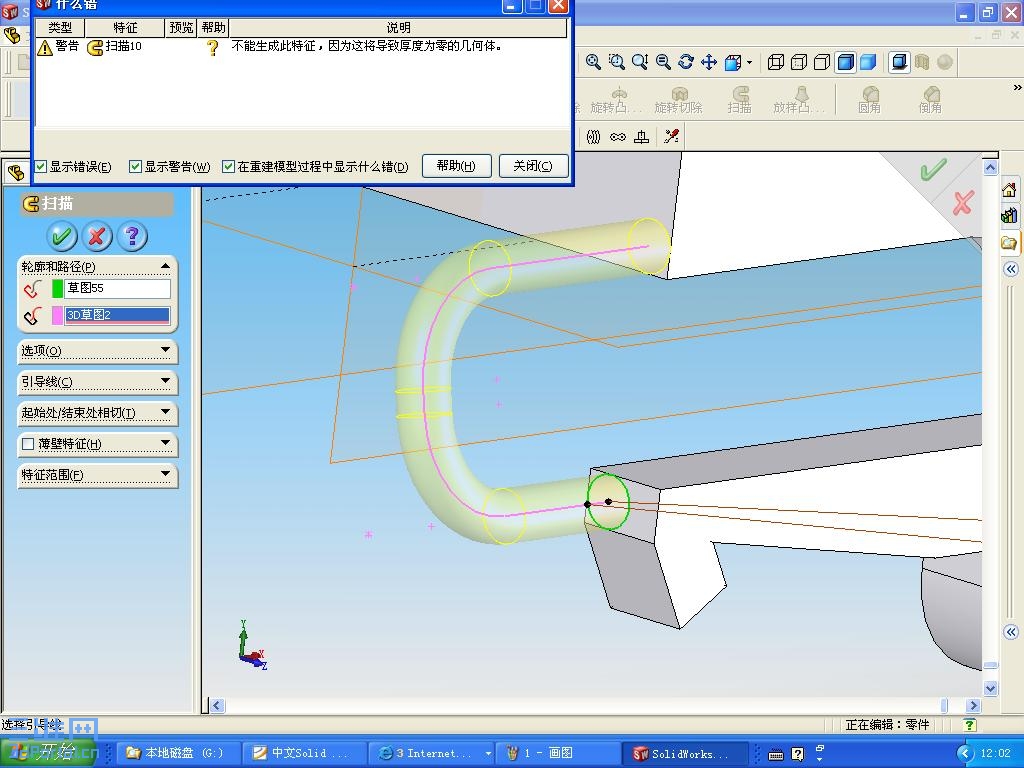The width and height of the screenshot is (1024, 768).
Task: Confirm sweep with green OK check
Action: coord(62,236)
